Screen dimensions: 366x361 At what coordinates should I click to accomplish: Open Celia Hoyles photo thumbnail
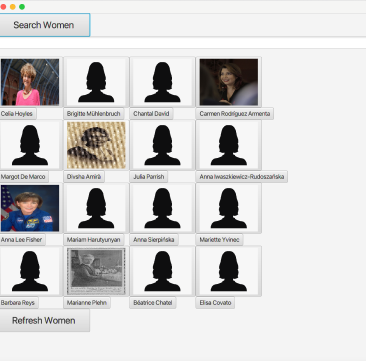pyautogui.click(x=30, y=82)
